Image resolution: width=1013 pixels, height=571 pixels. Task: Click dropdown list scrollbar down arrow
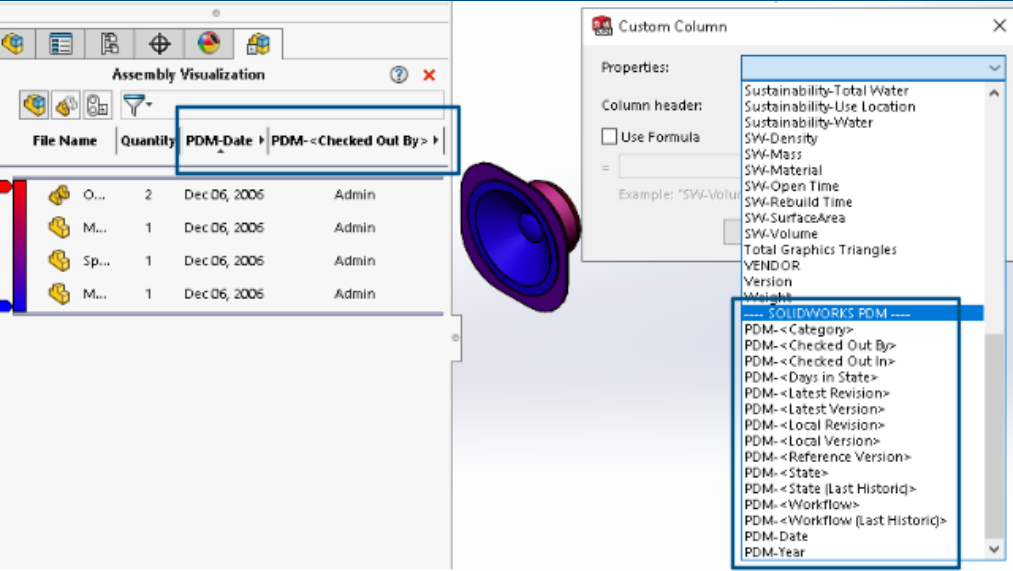(x=994, y=550)
